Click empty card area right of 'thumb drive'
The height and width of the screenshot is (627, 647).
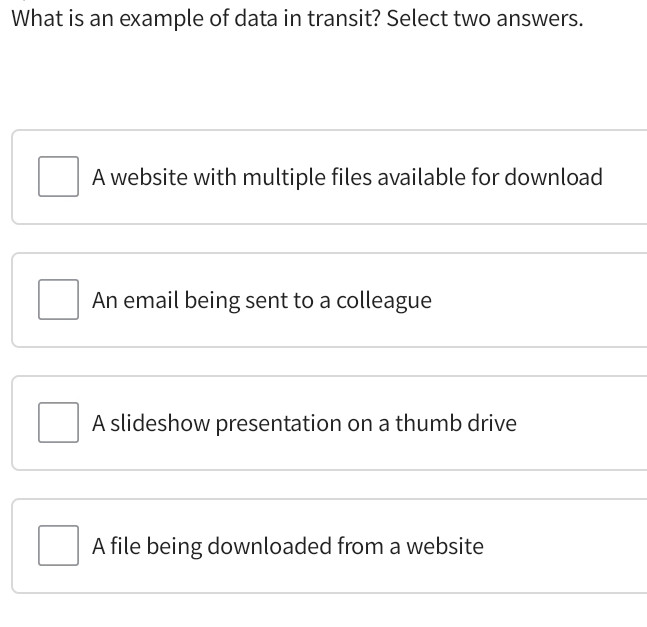coord(580,424)
